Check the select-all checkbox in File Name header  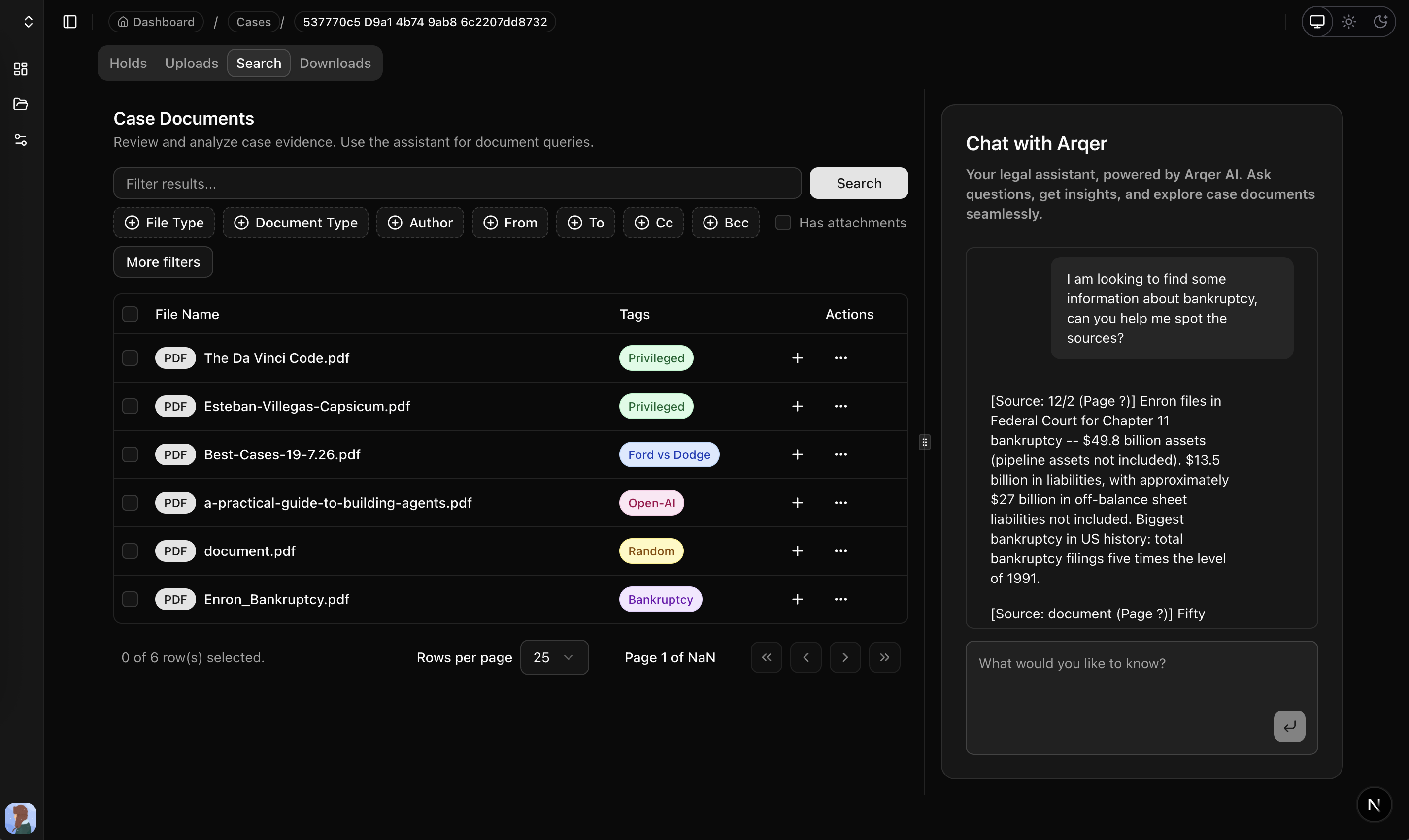coord(130,314)
